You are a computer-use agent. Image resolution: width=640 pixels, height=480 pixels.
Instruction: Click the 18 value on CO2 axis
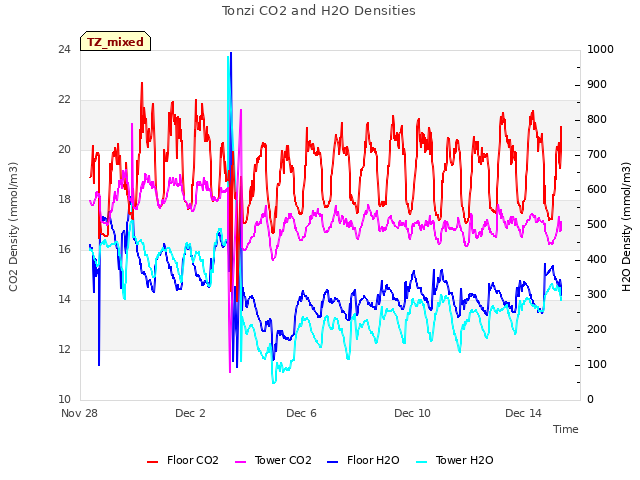[x=64, y=200]
